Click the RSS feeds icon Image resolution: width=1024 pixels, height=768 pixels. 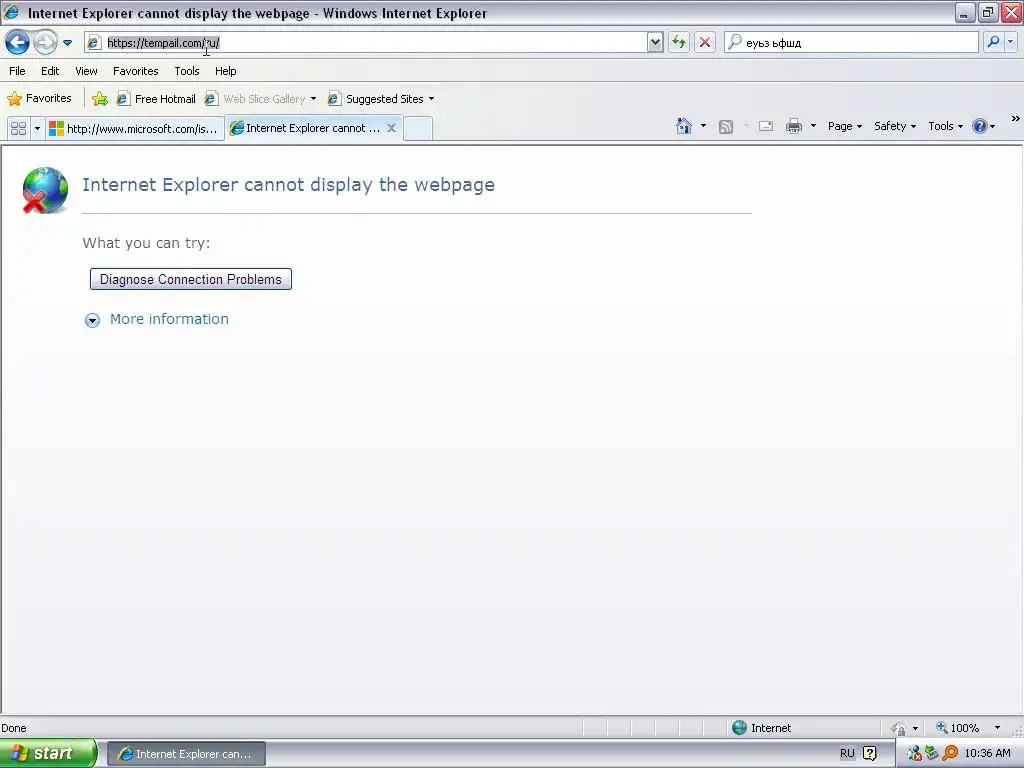pos(726,127)
